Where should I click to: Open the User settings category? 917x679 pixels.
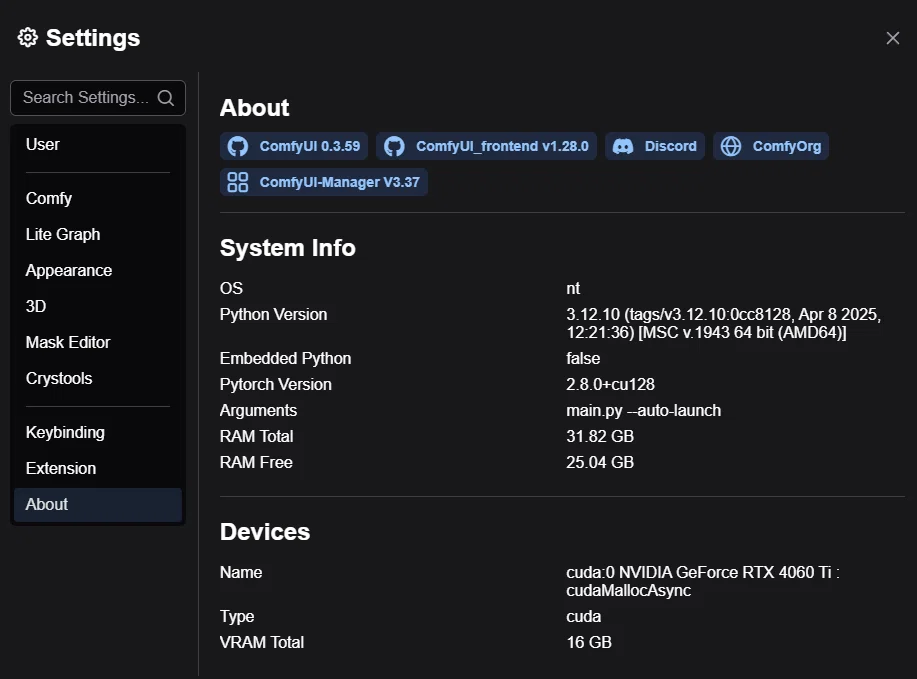coord(98,144)
